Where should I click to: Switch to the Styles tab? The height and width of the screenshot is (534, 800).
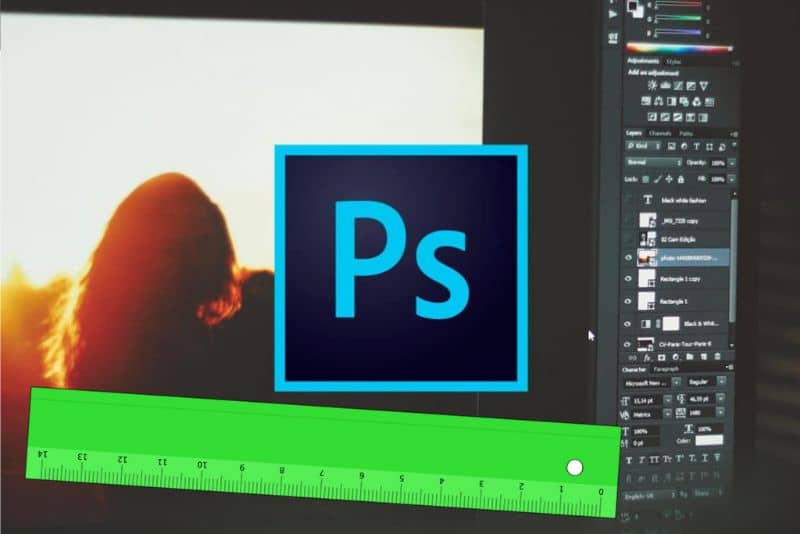click(x=673, y=62)
